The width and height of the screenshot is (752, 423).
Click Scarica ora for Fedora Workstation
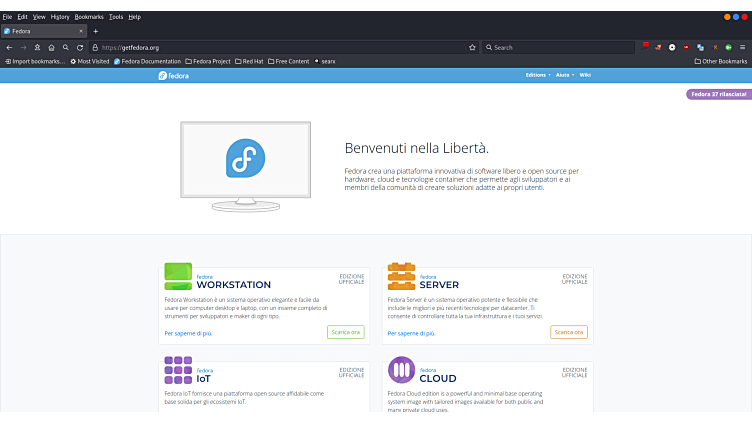pos(345,332)
